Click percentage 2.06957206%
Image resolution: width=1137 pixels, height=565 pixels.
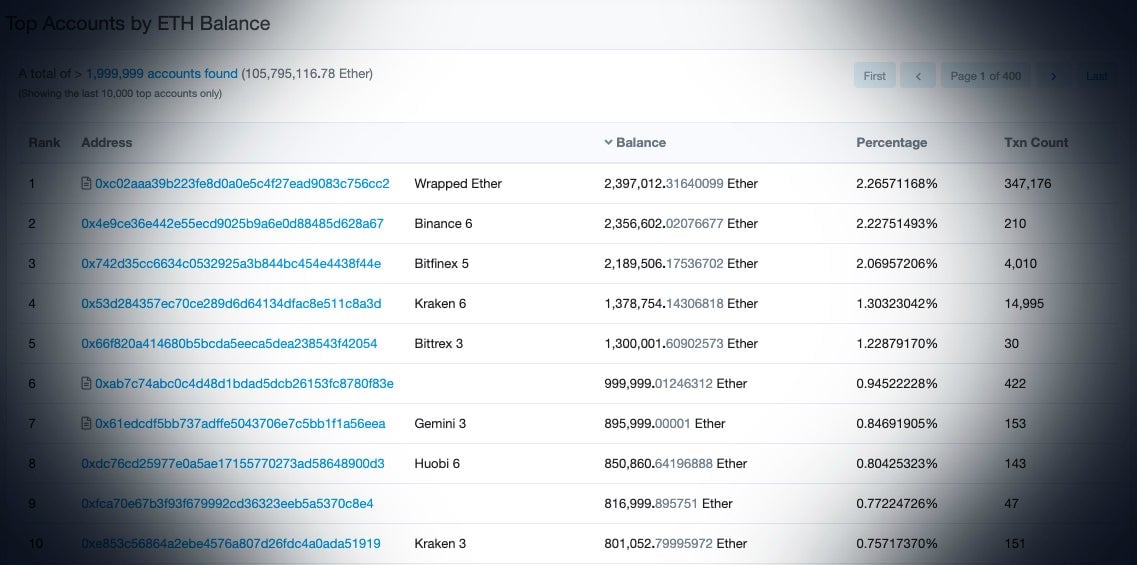click(897, 263)
